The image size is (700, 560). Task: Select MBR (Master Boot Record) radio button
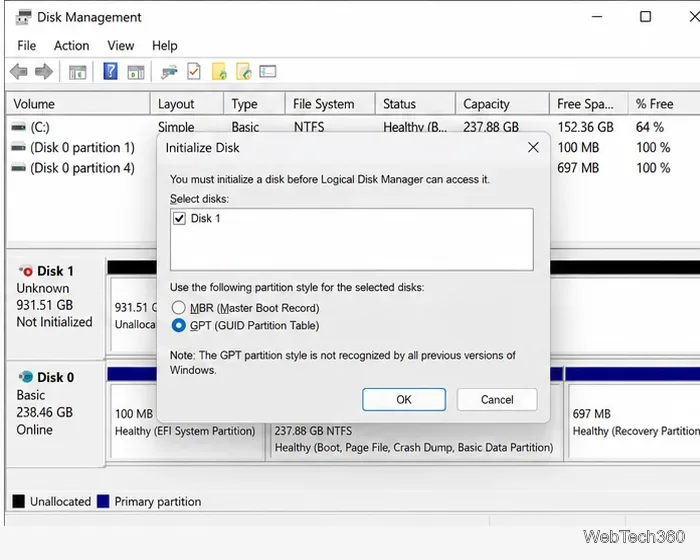pos(179,307)
